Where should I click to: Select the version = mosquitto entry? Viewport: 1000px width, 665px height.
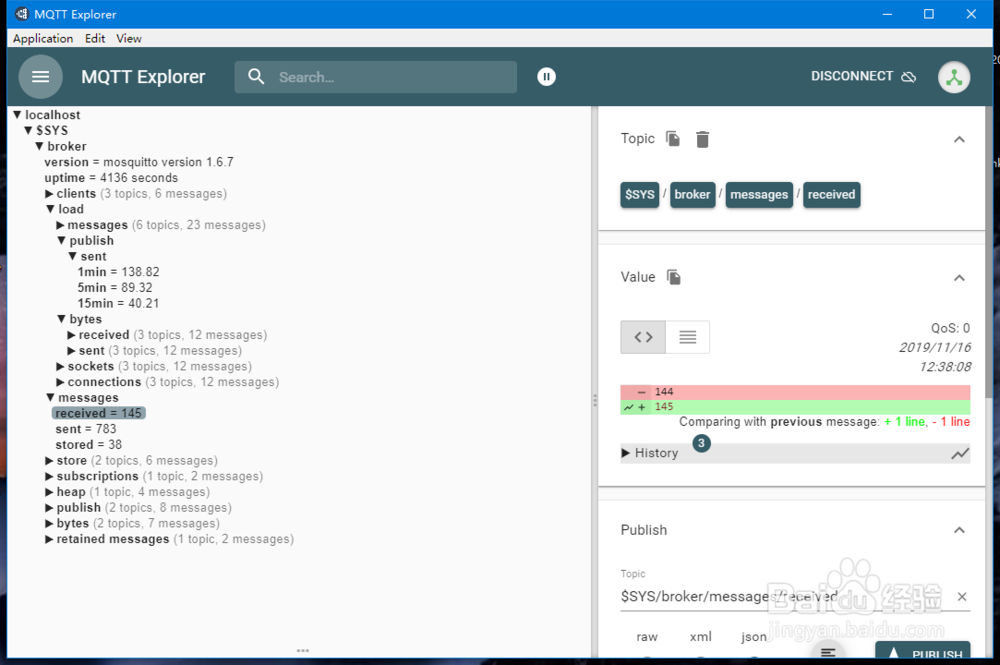(138, 162)
